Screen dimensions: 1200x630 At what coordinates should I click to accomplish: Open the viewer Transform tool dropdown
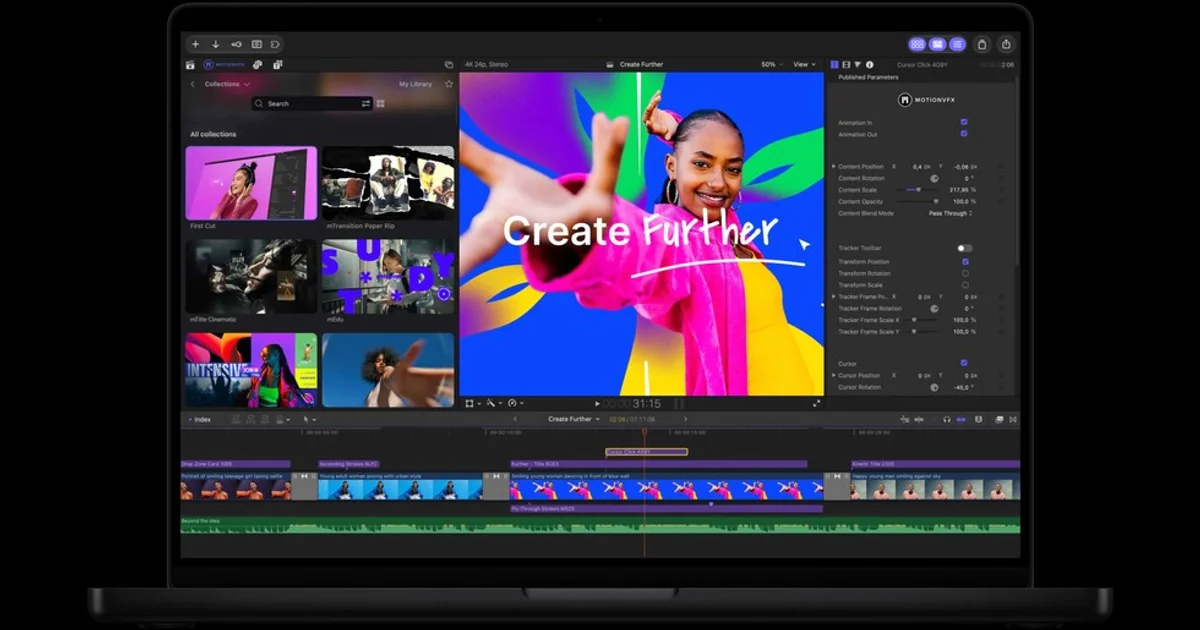(x=472, y=403)
